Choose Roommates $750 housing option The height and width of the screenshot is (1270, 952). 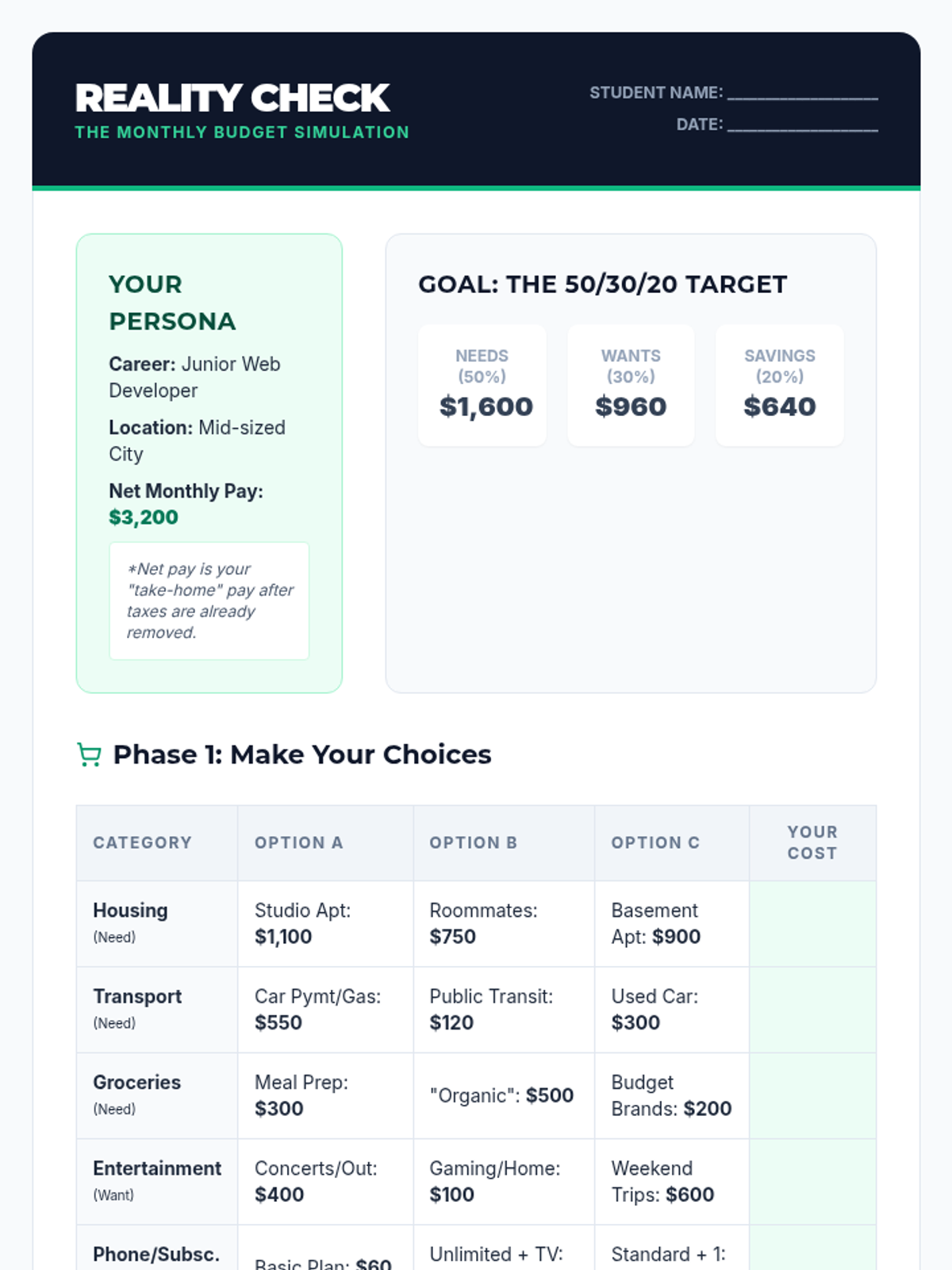click(x=503, y=924)
